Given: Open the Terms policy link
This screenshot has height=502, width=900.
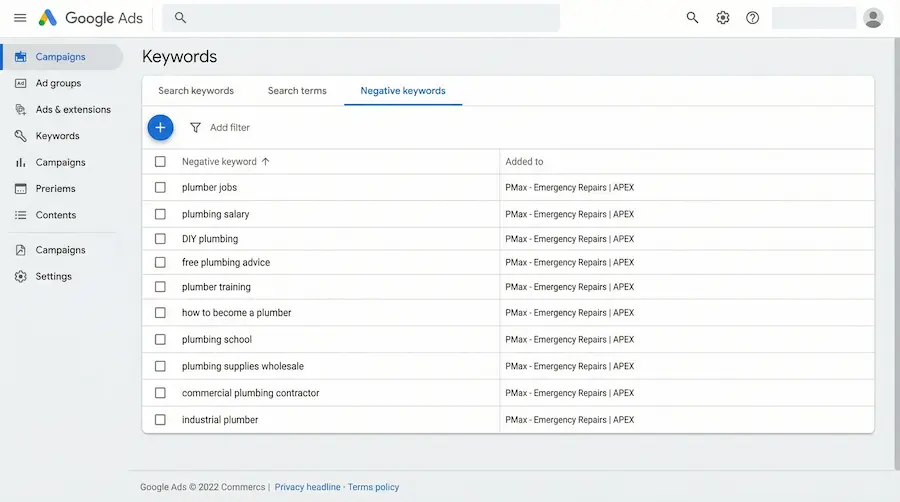Looking at the screenshot, I should click(373, 487).
